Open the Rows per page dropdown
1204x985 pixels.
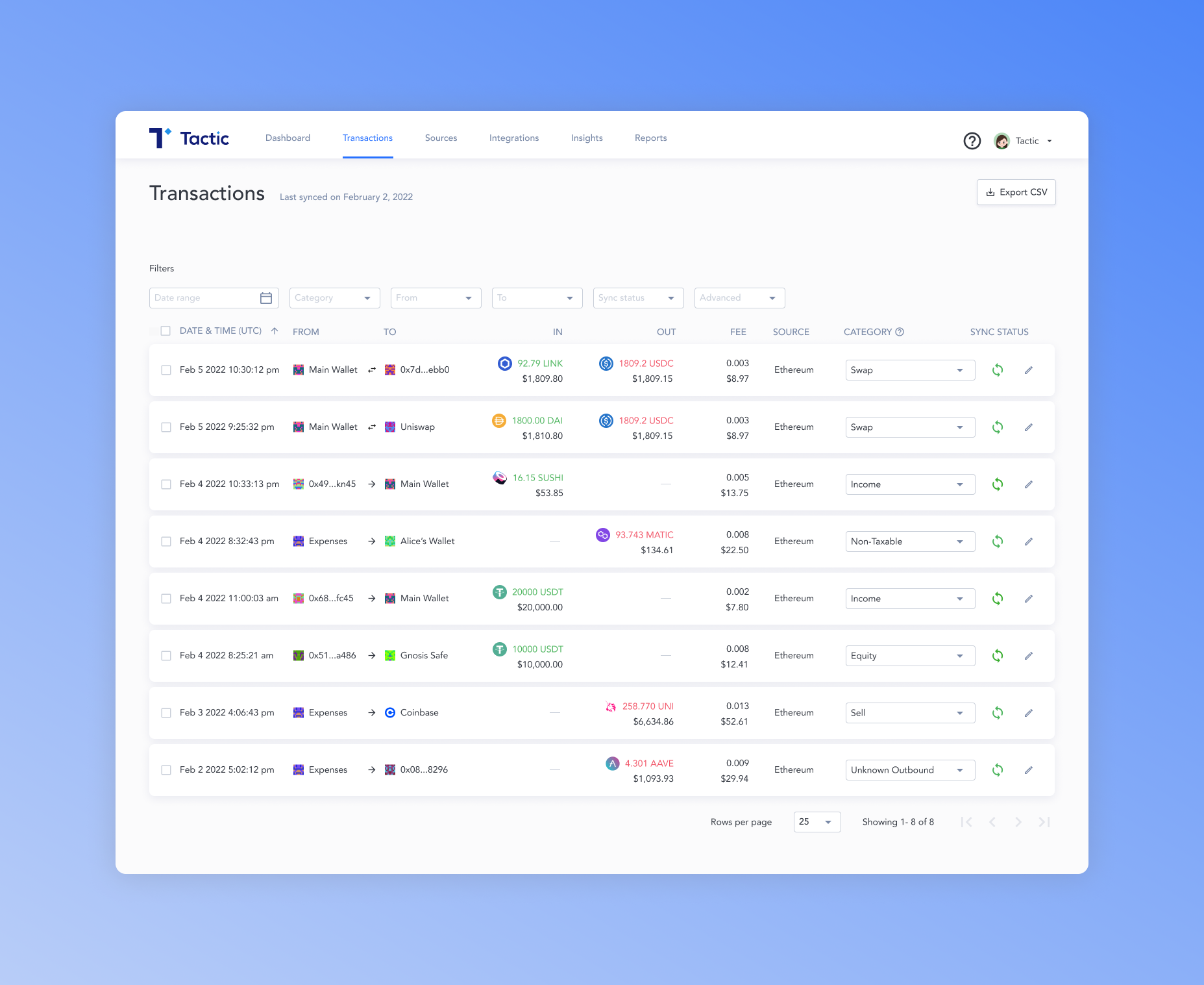pos(817,822)
